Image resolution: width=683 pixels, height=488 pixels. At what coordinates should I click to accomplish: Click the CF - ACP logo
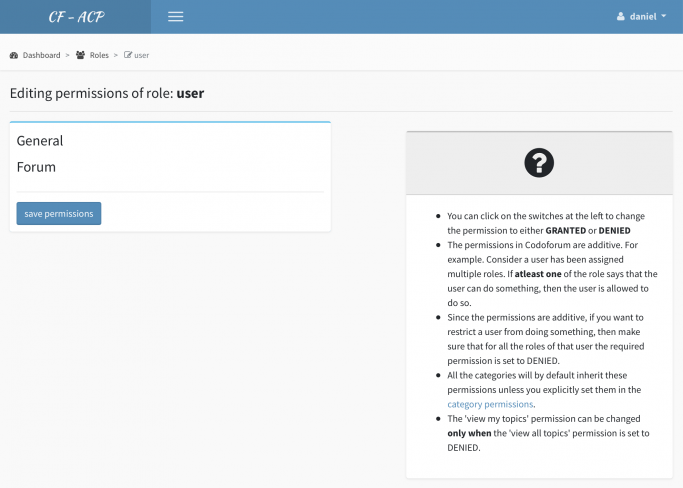[76, 17]
